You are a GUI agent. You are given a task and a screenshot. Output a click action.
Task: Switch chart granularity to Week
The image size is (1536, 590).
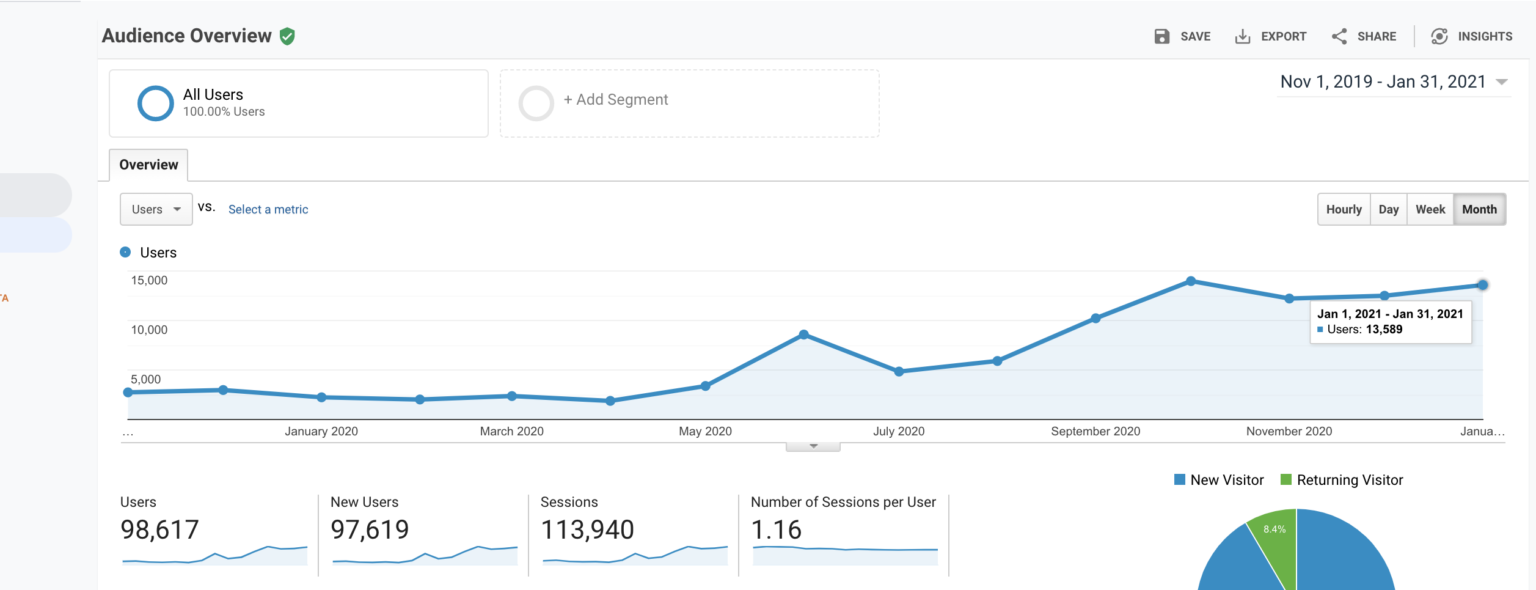[1430, 209]
